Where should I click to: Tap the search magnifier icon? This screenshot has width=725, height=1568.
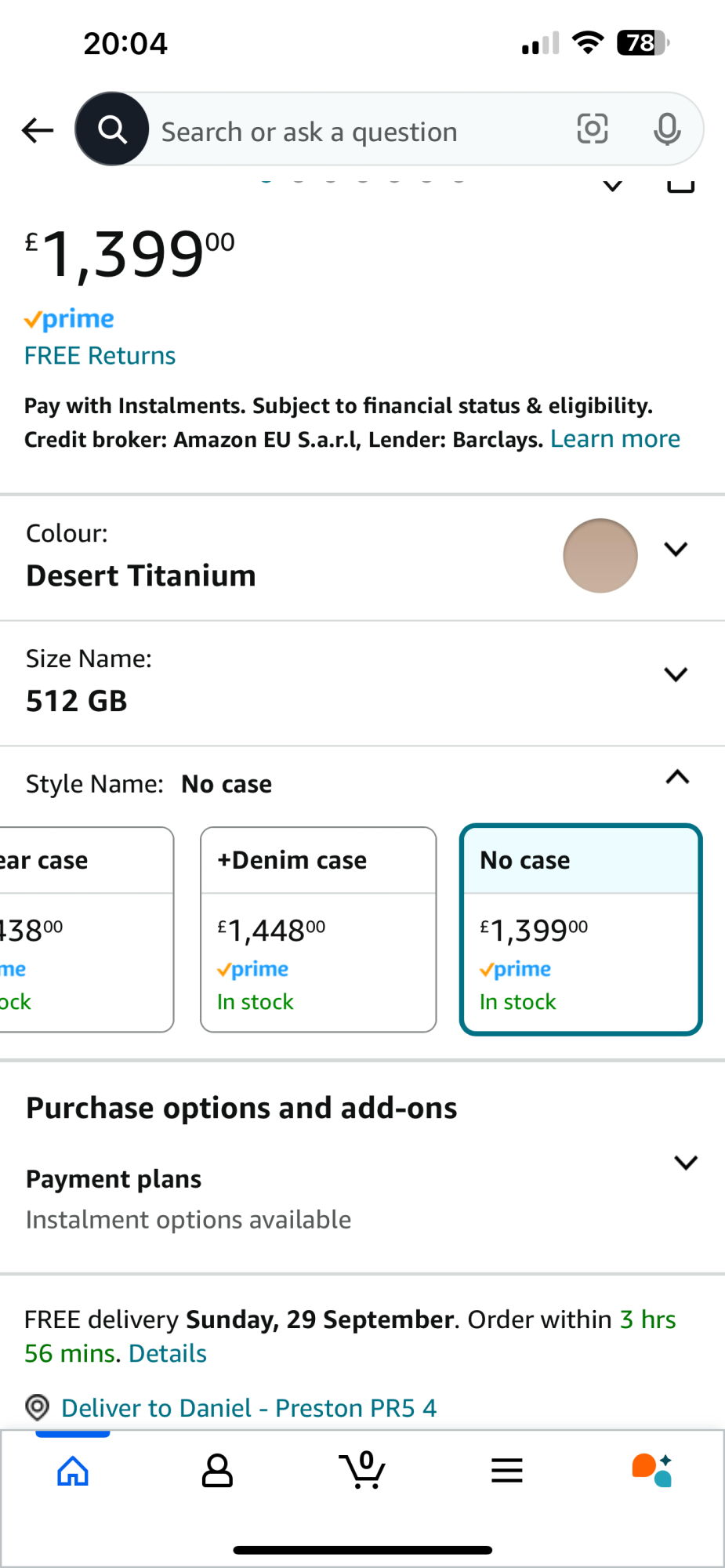tap(112, 129)
